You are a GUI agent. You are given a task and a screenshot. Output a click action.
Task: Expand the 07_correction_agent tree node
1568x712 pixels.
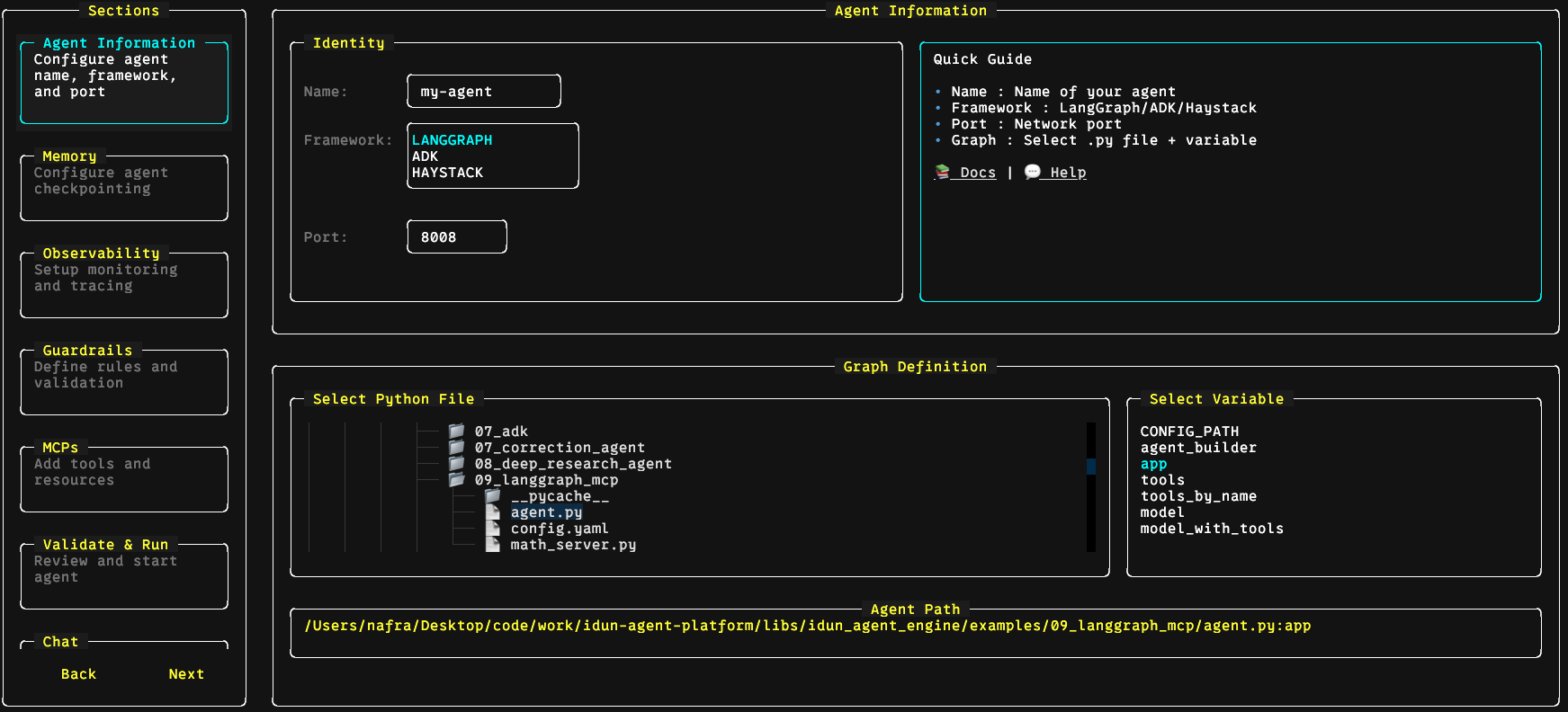[x=559, y=448]
